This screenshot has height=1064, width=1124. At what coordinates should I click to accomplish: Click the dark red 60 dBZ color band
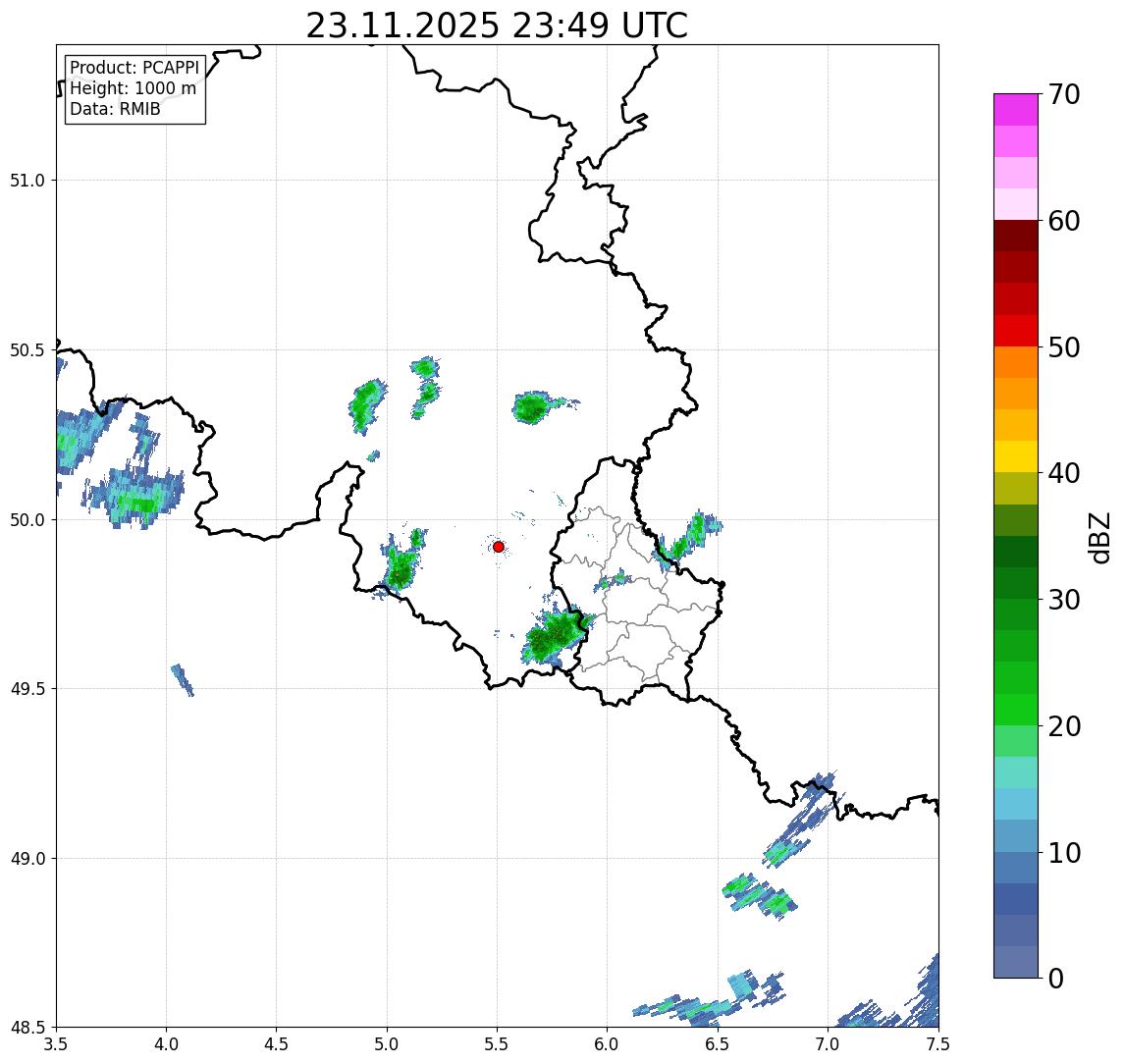click(x=1016, y=236)
